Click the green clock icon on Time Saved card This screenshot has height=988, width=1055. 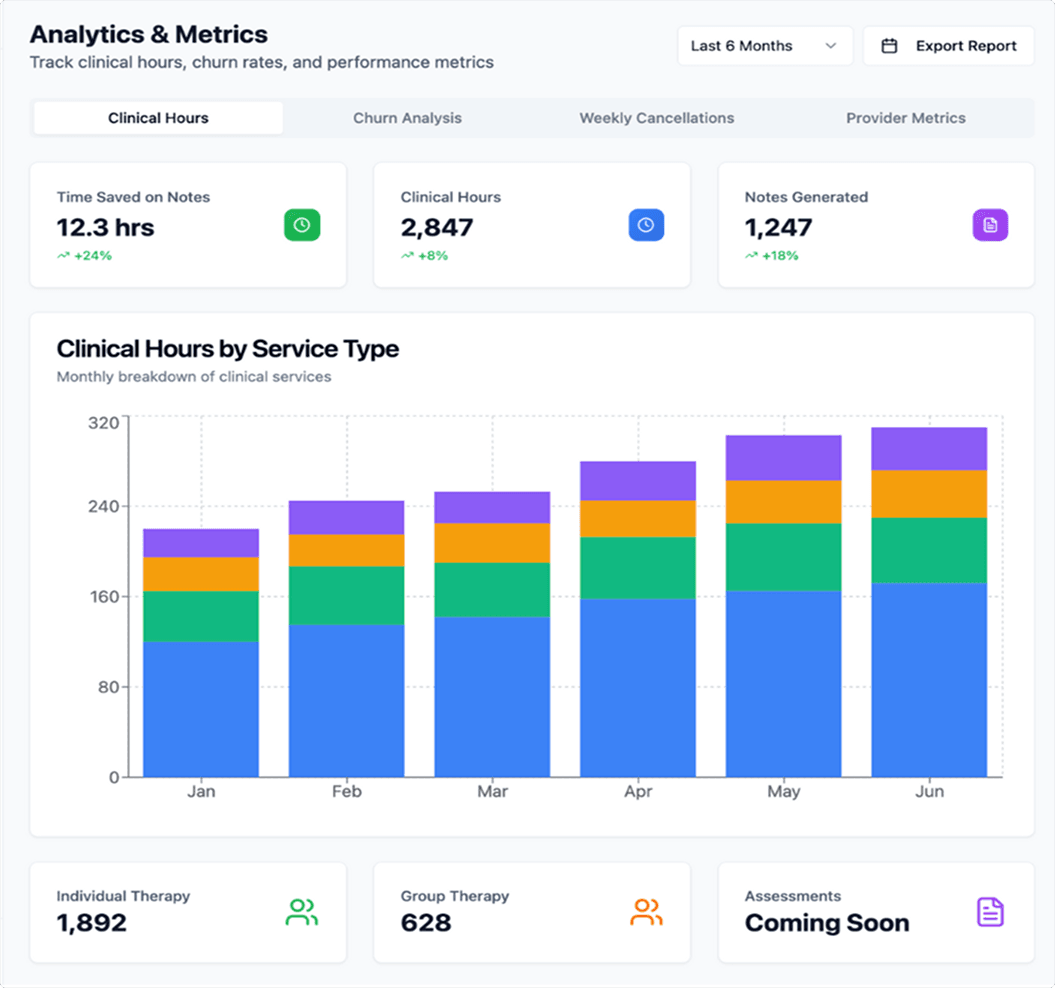[x=302, y=225]
